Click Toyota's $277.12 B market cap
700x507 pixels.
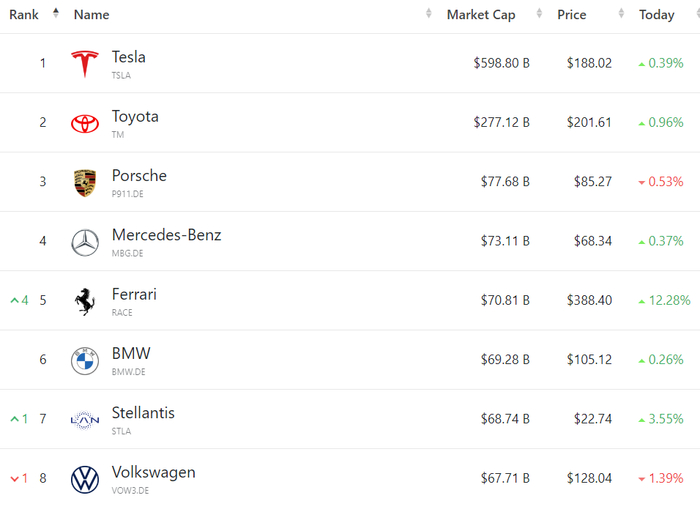click(501, 123)
